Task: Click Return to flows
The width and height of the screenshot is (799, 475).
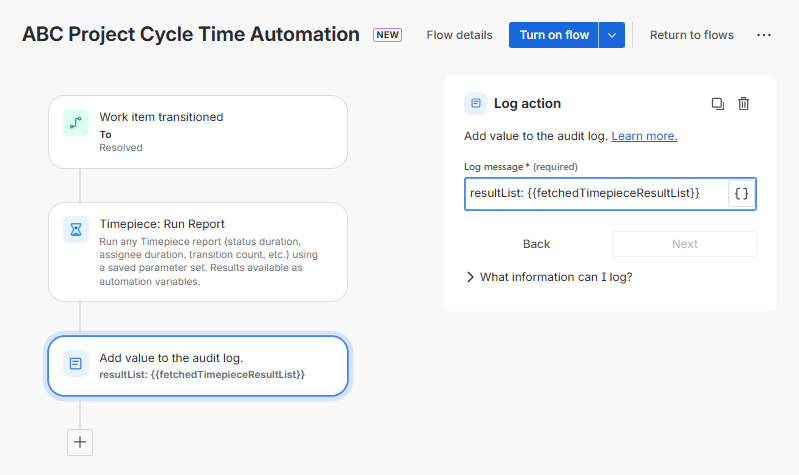Action: [x=691, y=35]
